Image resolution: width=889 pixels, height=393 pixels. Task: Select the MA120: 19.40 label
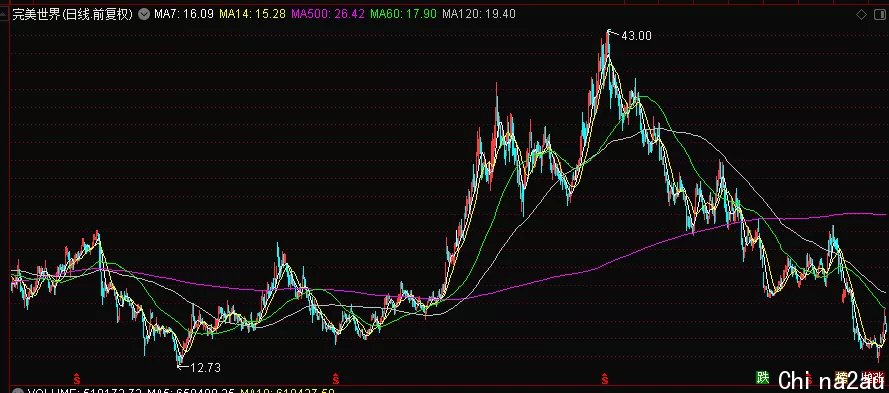[x=479, y=14]
